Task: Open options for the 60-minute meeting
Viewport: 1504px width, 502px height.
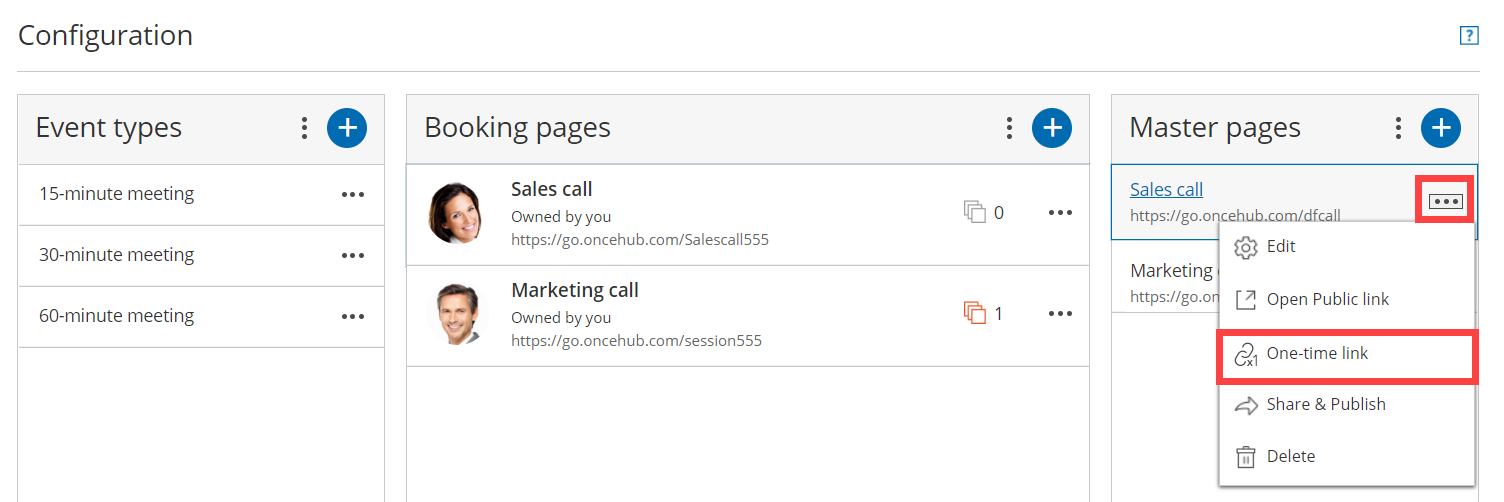Action: [x=352, y=317]
